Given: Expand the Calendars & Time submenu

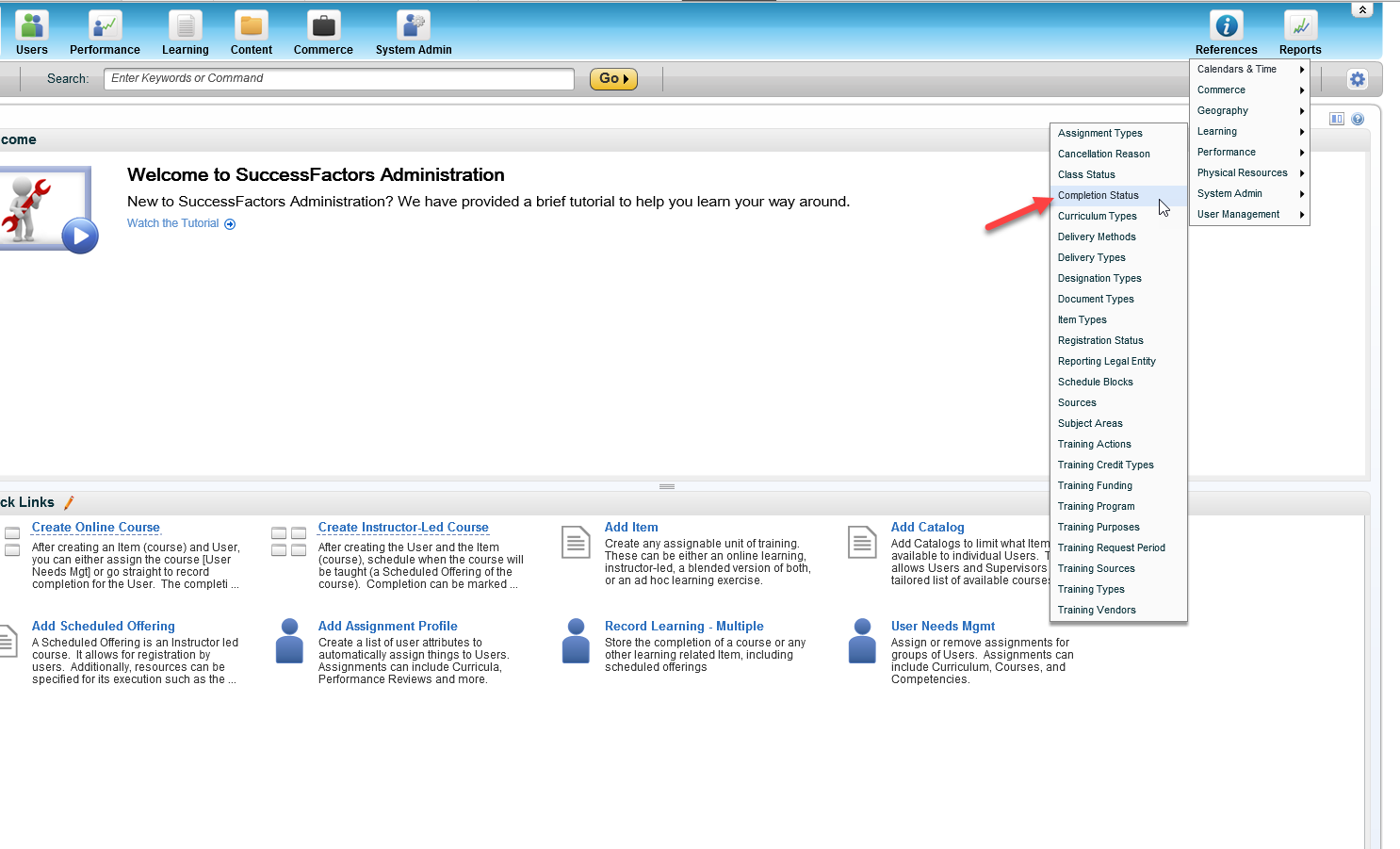Looking at the screenshot, I should [1249, 70].
